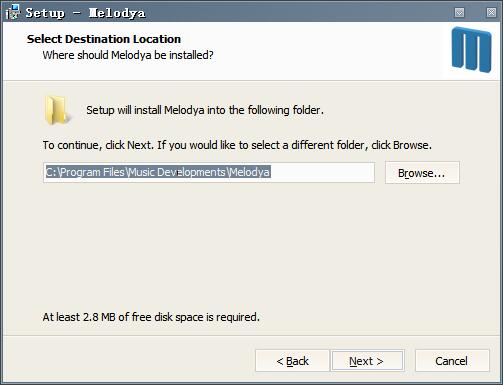The height and width of the screenshot is (385, 503).
Task: Place cursor on 'Music Developments' in path
Action: (177, 172)
